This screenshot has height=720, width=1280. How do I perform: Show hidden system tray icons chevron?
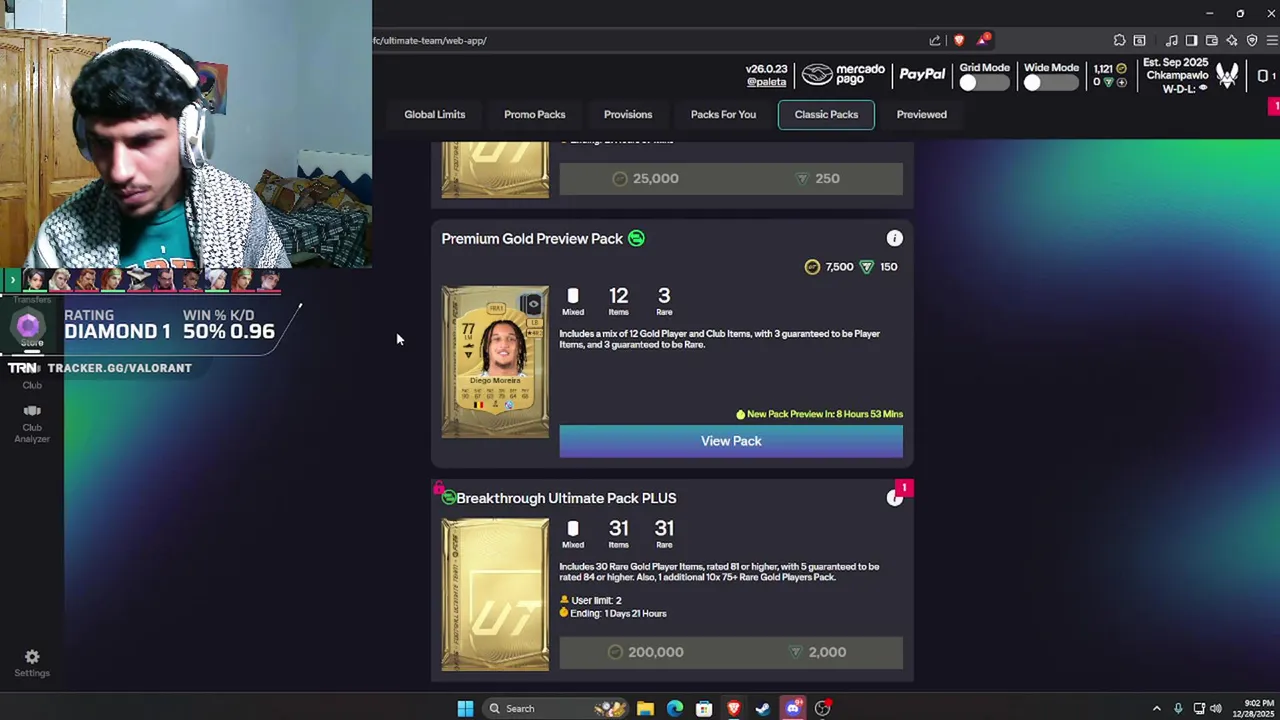(1157, 708)
